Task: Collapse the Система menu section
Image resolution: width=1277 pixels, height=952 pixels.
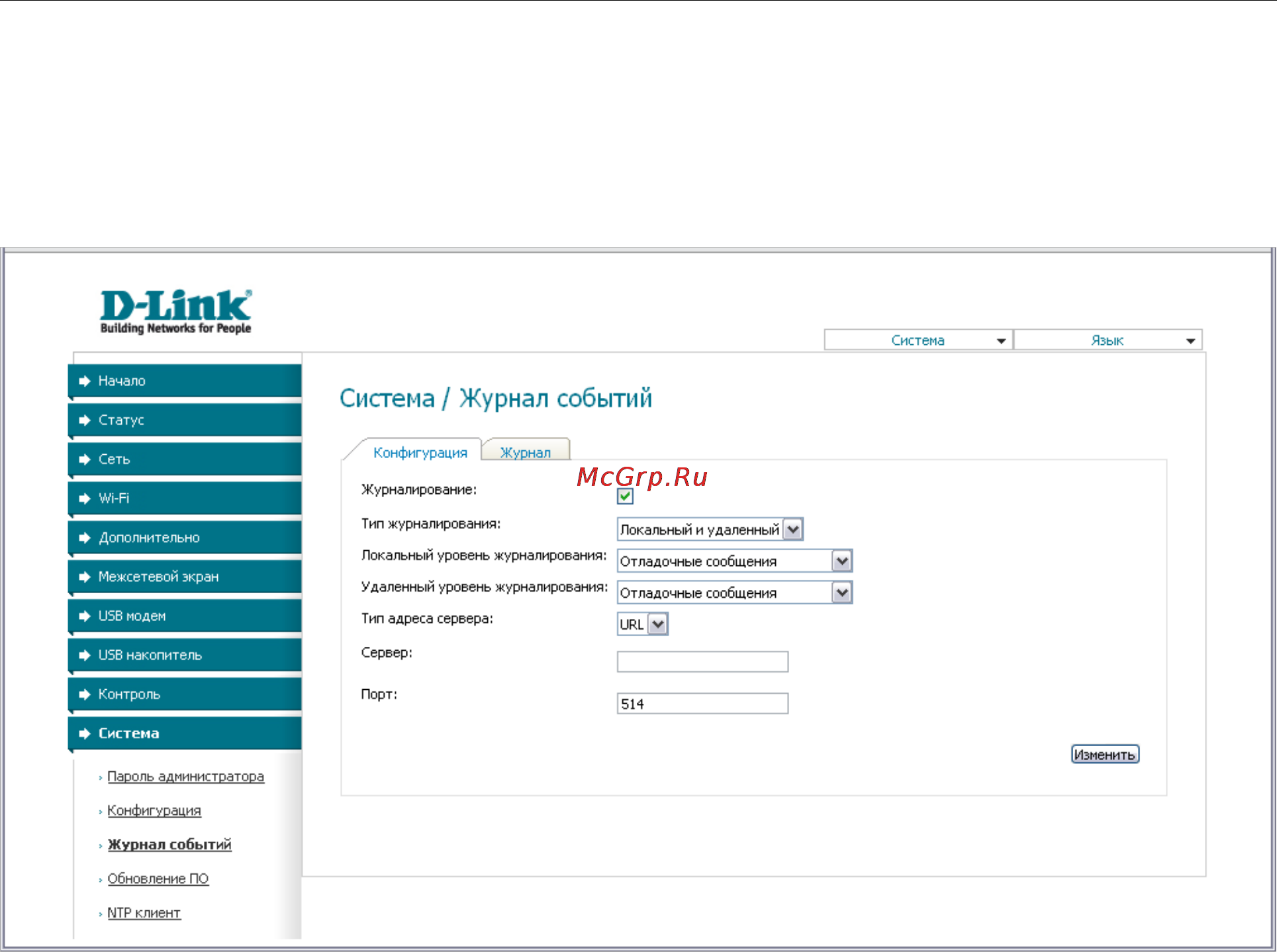Action: point(185,733)
